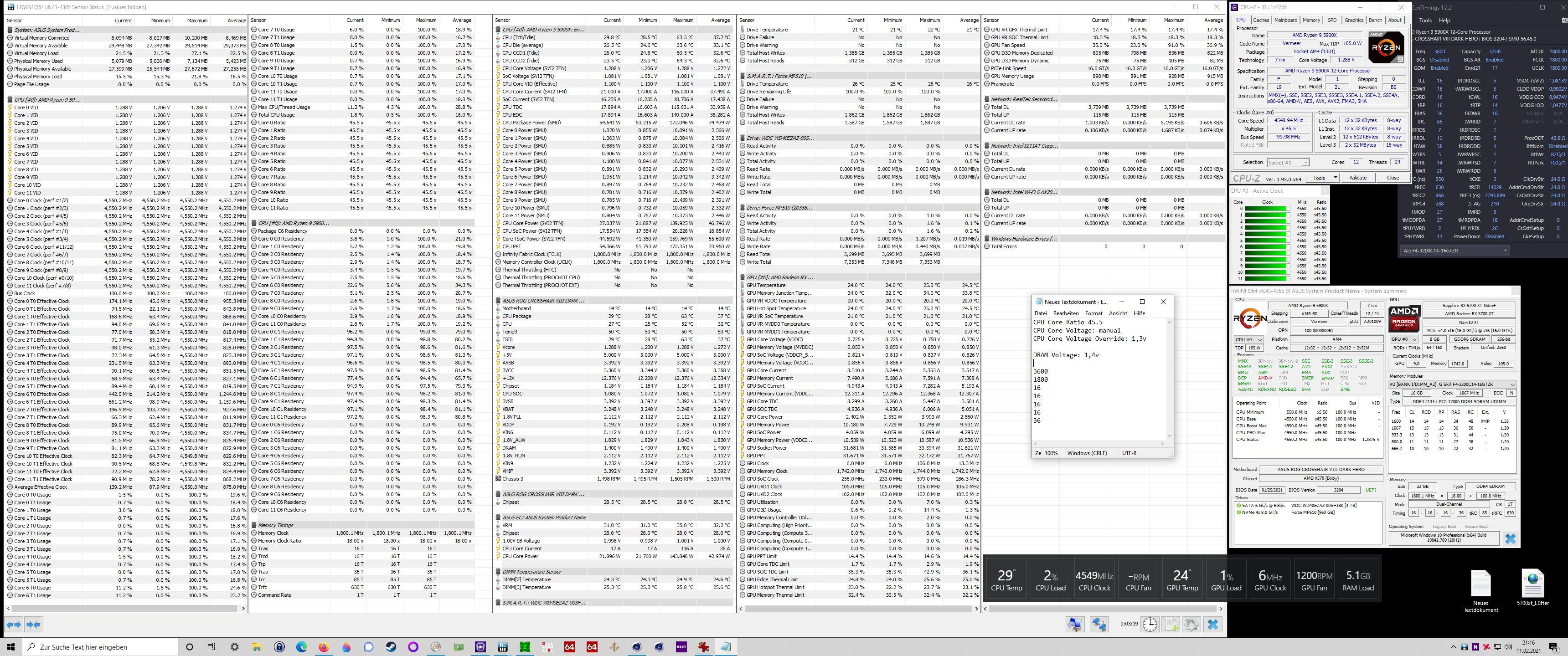Switch to Mainboard tab in CPU-Z
The image size is (1568, 656).
pos(1285,20)
